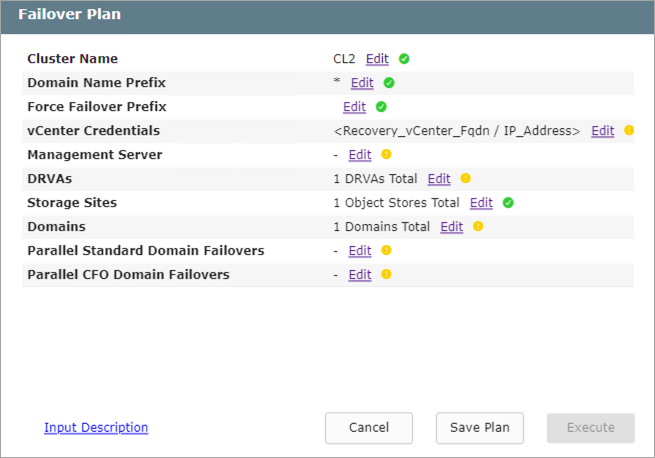Open the Input Description link
The height and width of the screenshot is (458, 655).
(x=96, y=428)
